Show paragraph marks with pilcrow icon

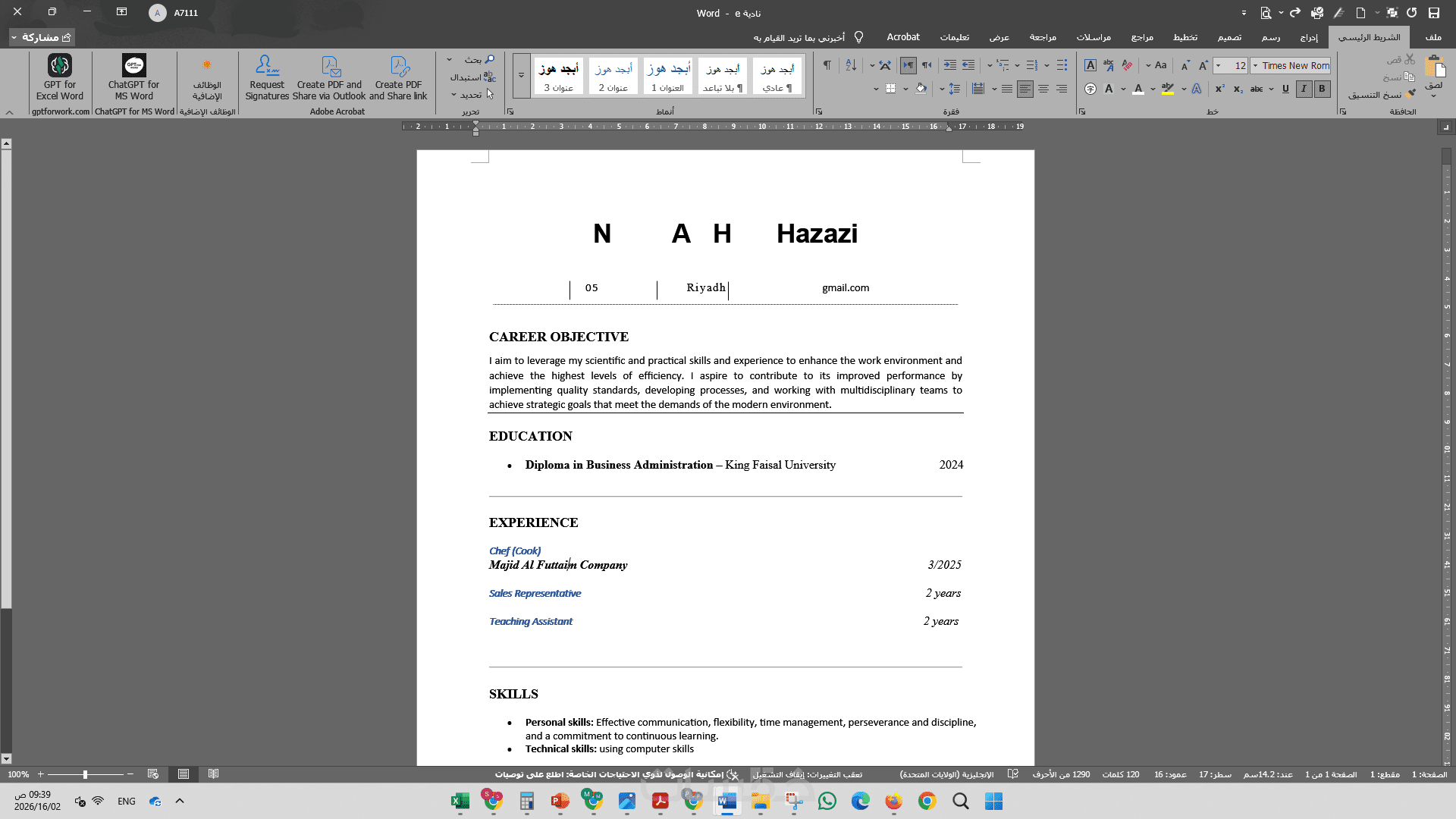(x=827, y=65)
